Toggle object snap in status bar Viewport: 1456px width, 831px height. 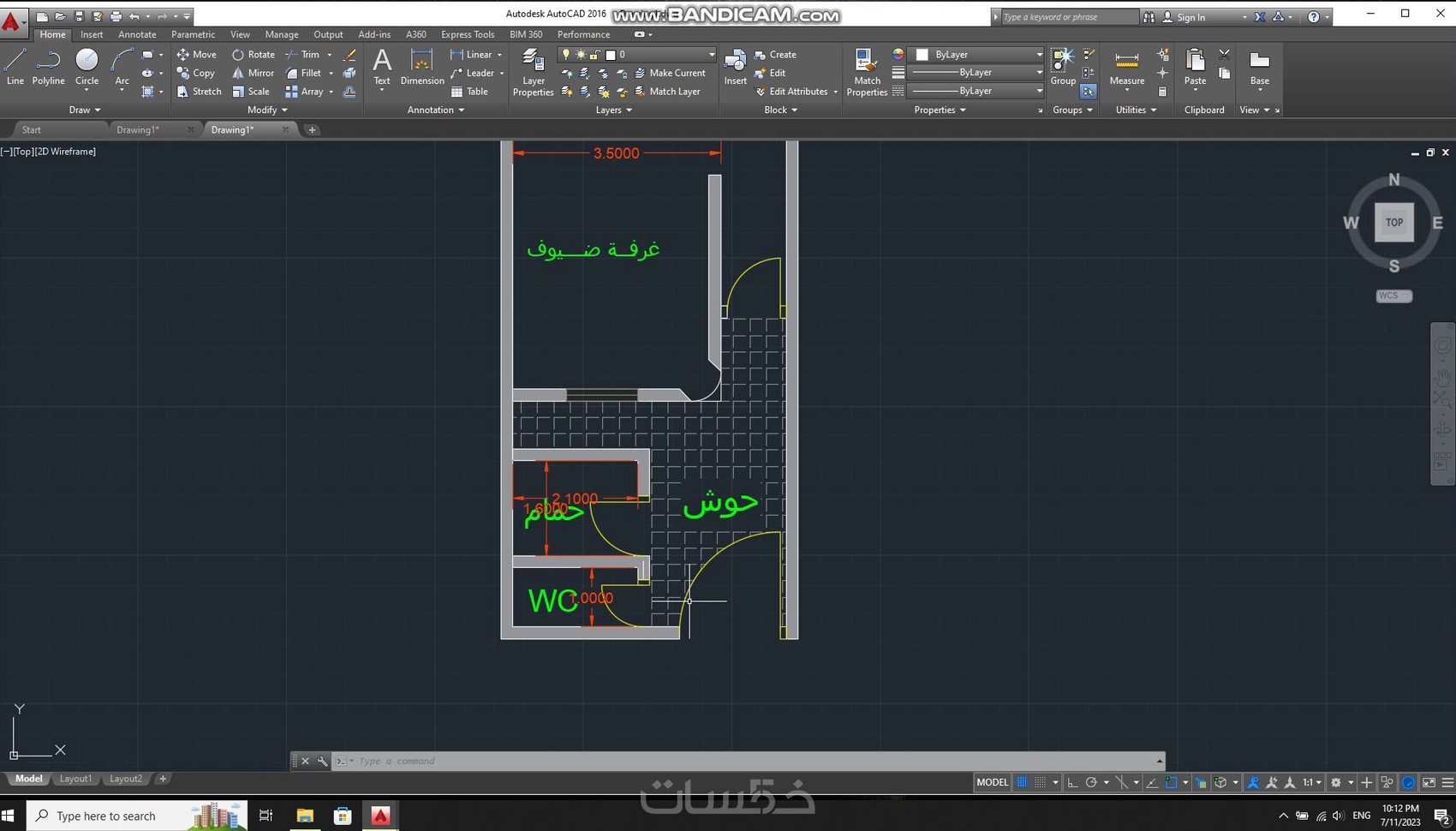(x=1172, y=782)
